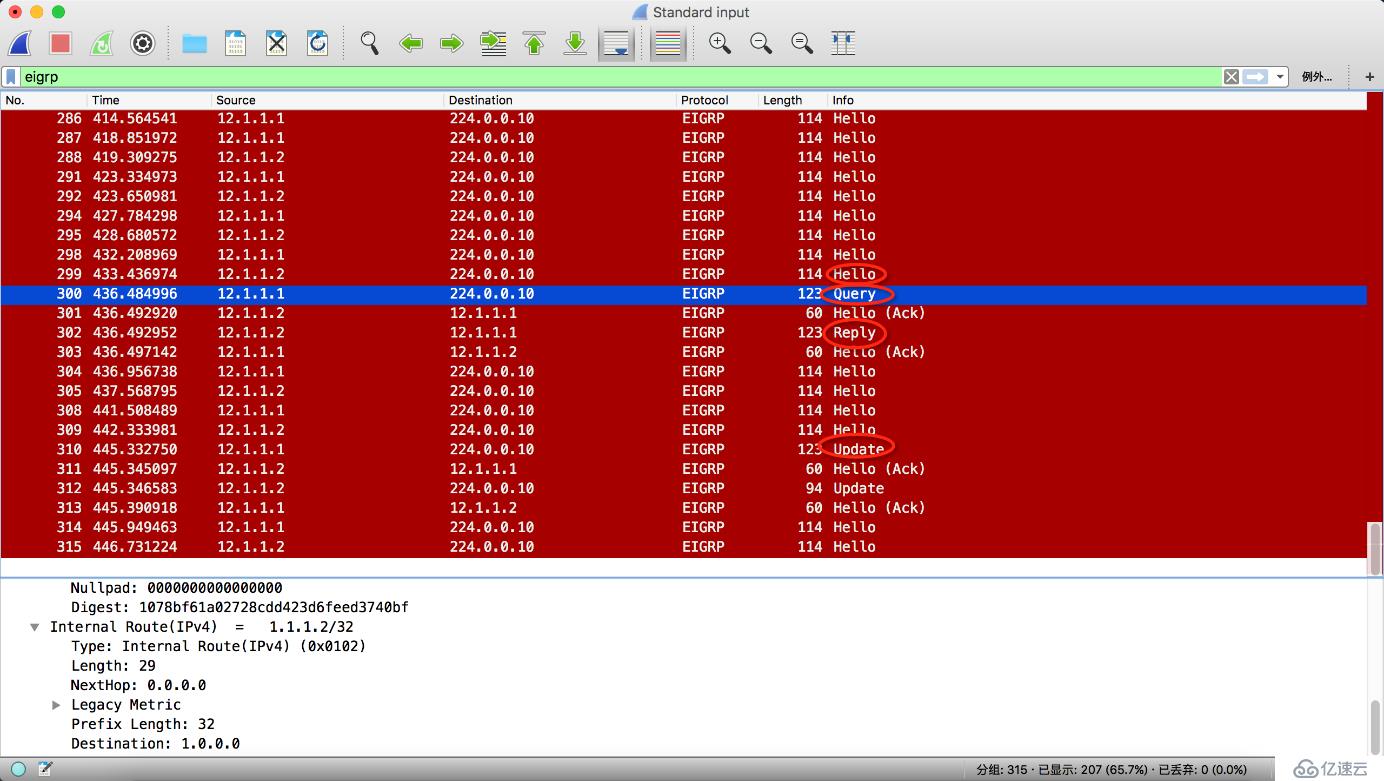1384x781 pixels.
Task: Open capture options gear
Action: (143, 43)
